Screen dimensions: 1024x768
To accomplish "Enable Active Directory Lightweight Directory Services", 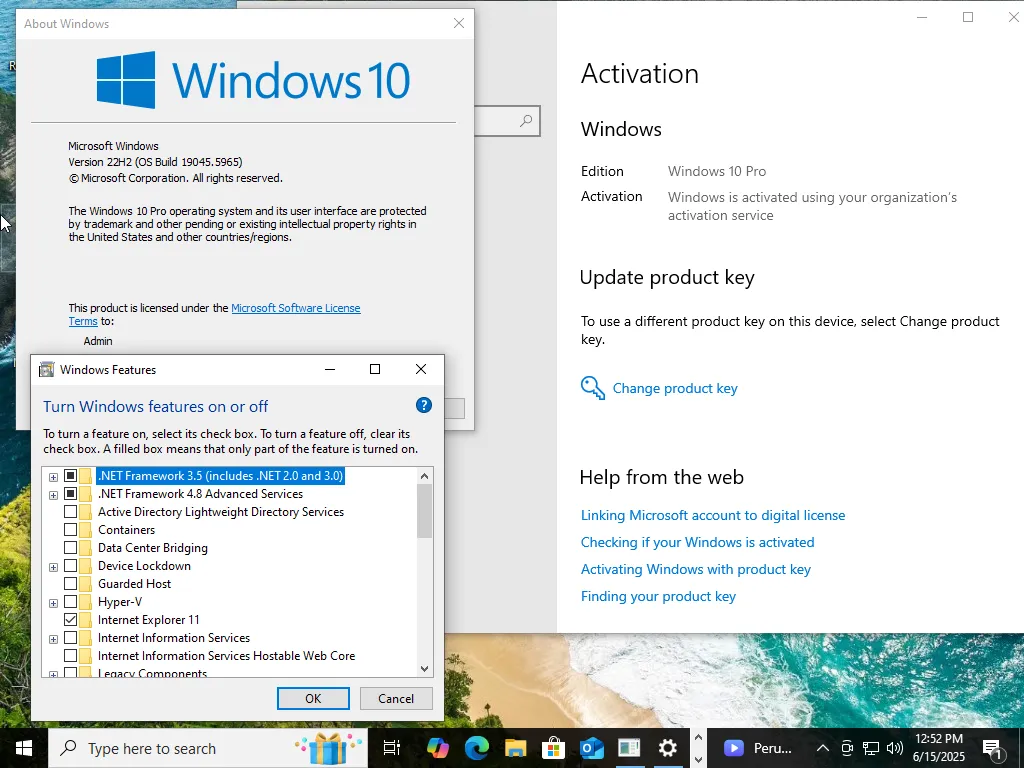I will click(x=71, y=511).
